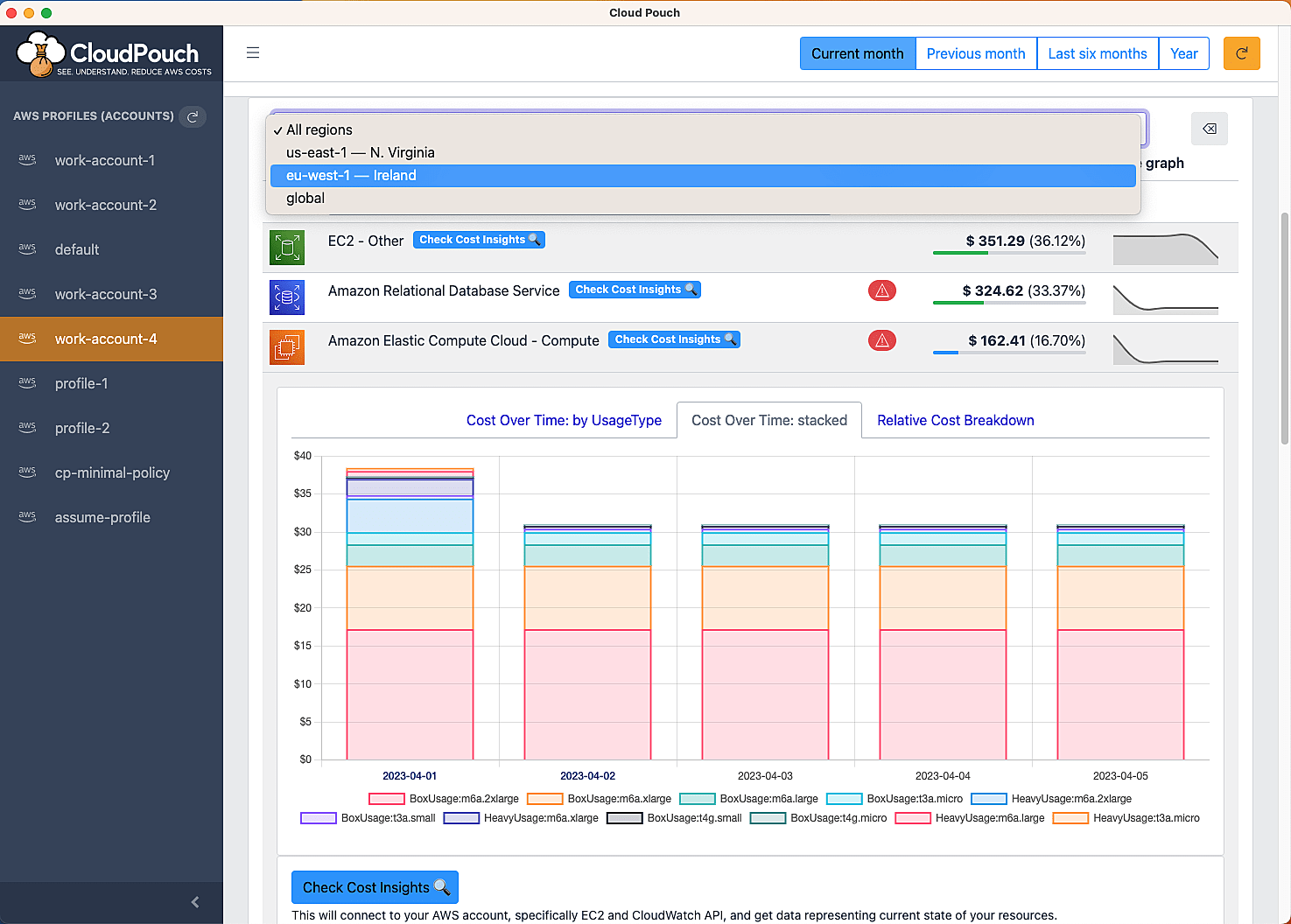The height and width of the screenshot is (924, 1291).
Task: Click the Relational Database Service icon
Action: [x=287, y=297]
